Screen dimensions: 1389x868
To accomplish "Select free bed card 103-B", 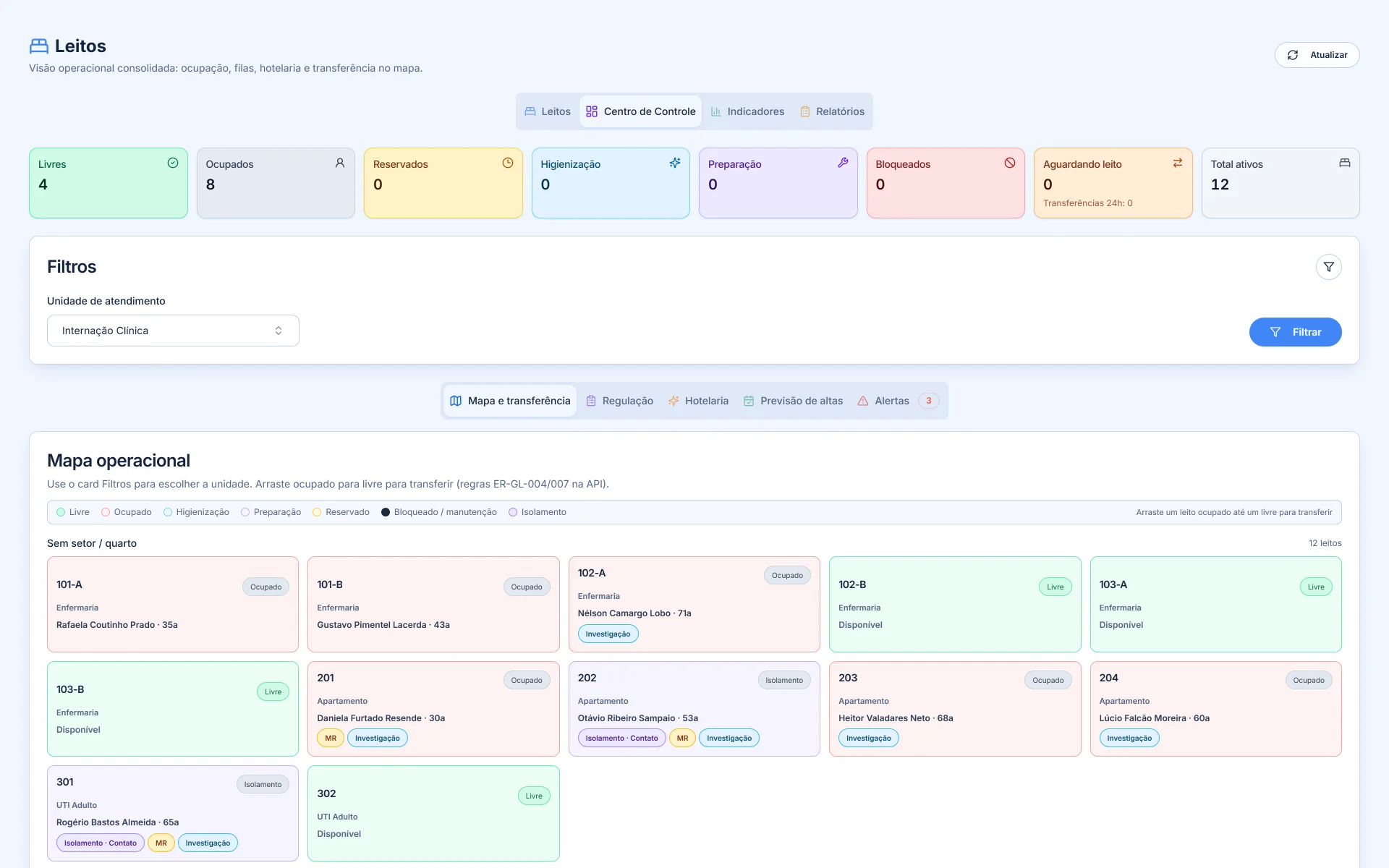I will pyautogui.click(x=173, y=709).
